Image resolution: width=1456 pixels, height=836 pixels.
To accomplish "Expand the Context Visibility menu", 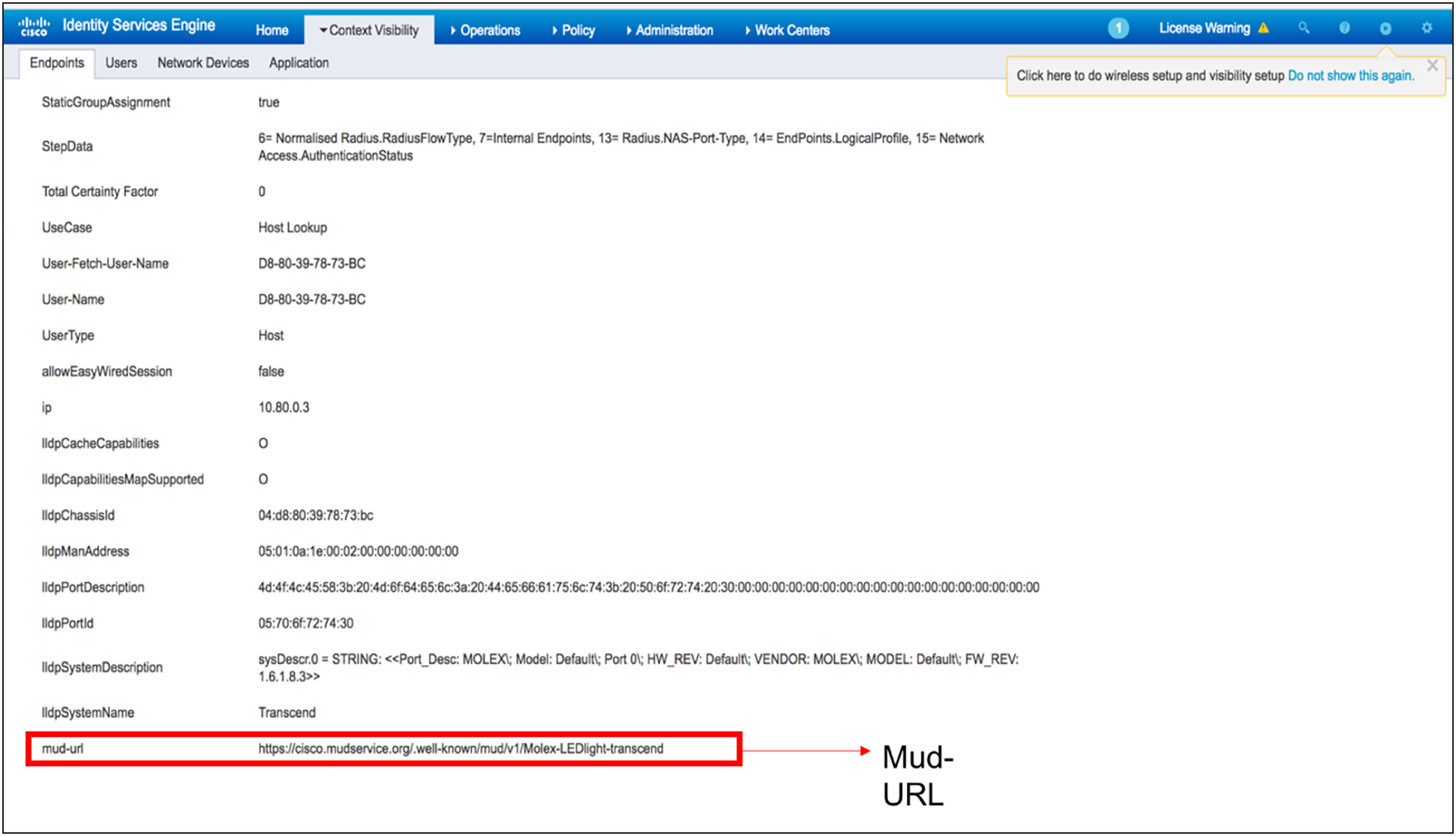I will (x=369, y=30).
